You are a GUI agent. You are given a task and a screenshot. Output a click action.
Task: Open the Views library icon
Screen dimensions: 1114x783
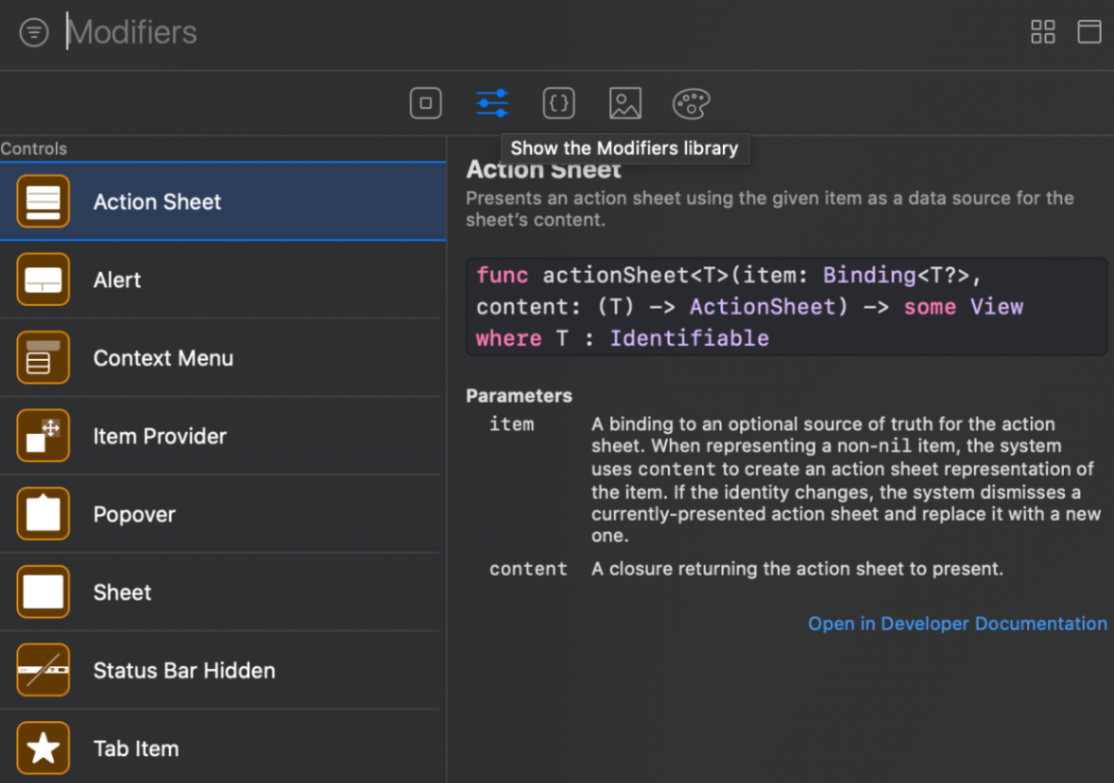pos(425,103)
